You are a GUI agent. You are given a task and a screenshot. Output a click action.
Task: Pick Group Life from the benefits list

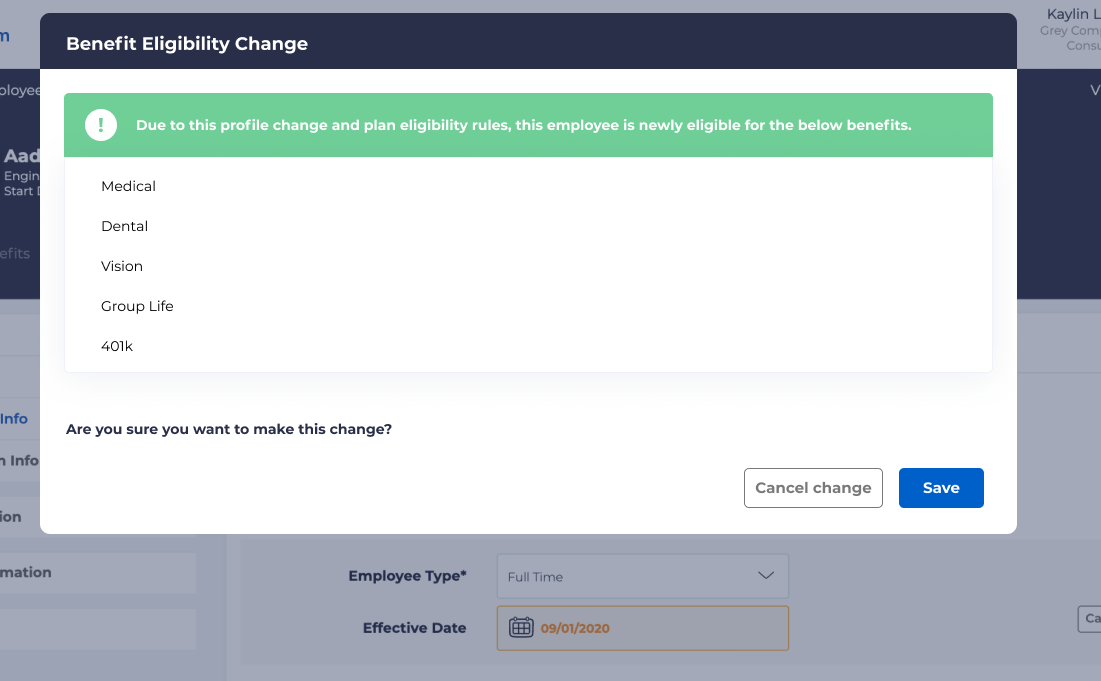coord(137,306)
